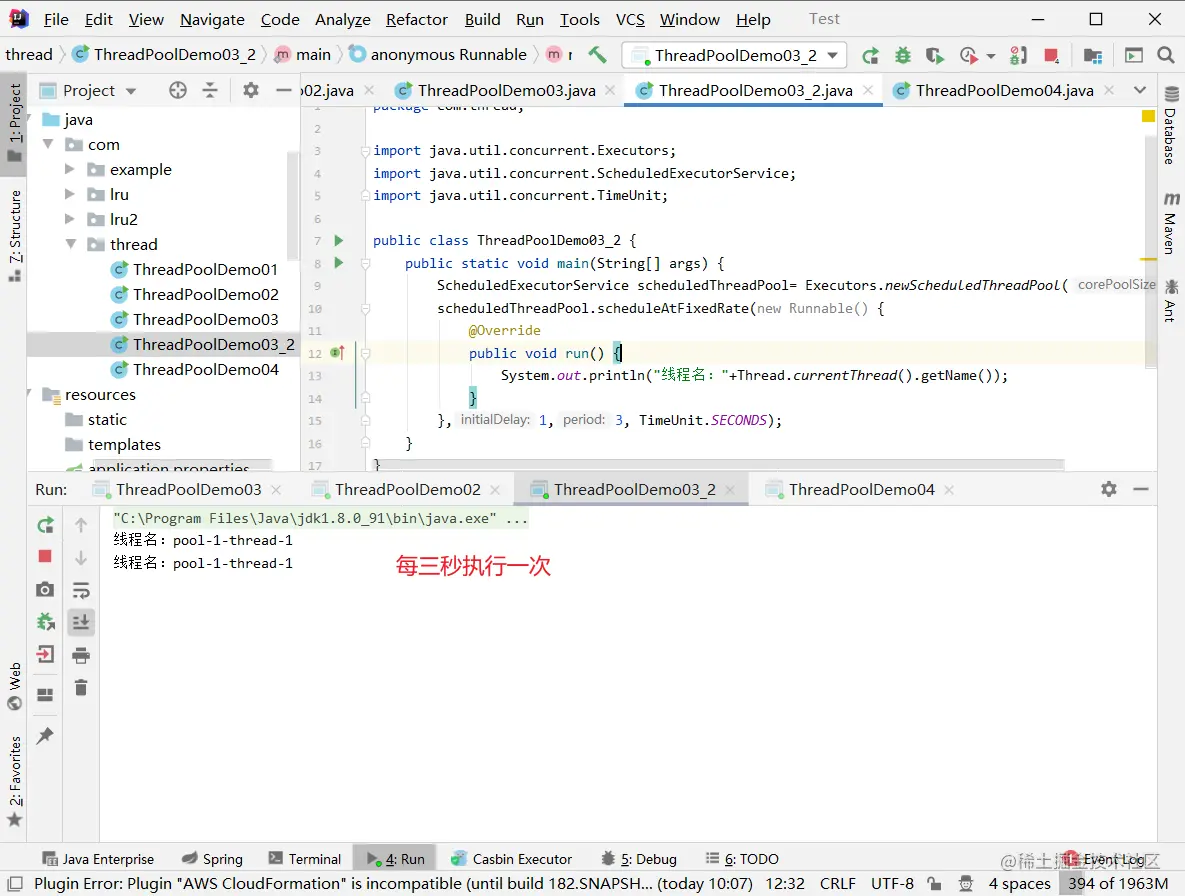The height and width of the screenshot is (896, 1185).
Task: Start debugging with the toolbar bug icon
Action: (x=902, y=55)
